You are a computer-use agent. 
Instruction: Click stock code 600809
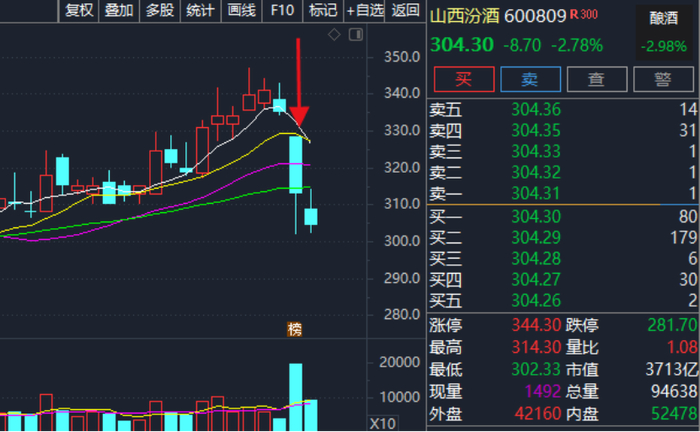(535, 17)
